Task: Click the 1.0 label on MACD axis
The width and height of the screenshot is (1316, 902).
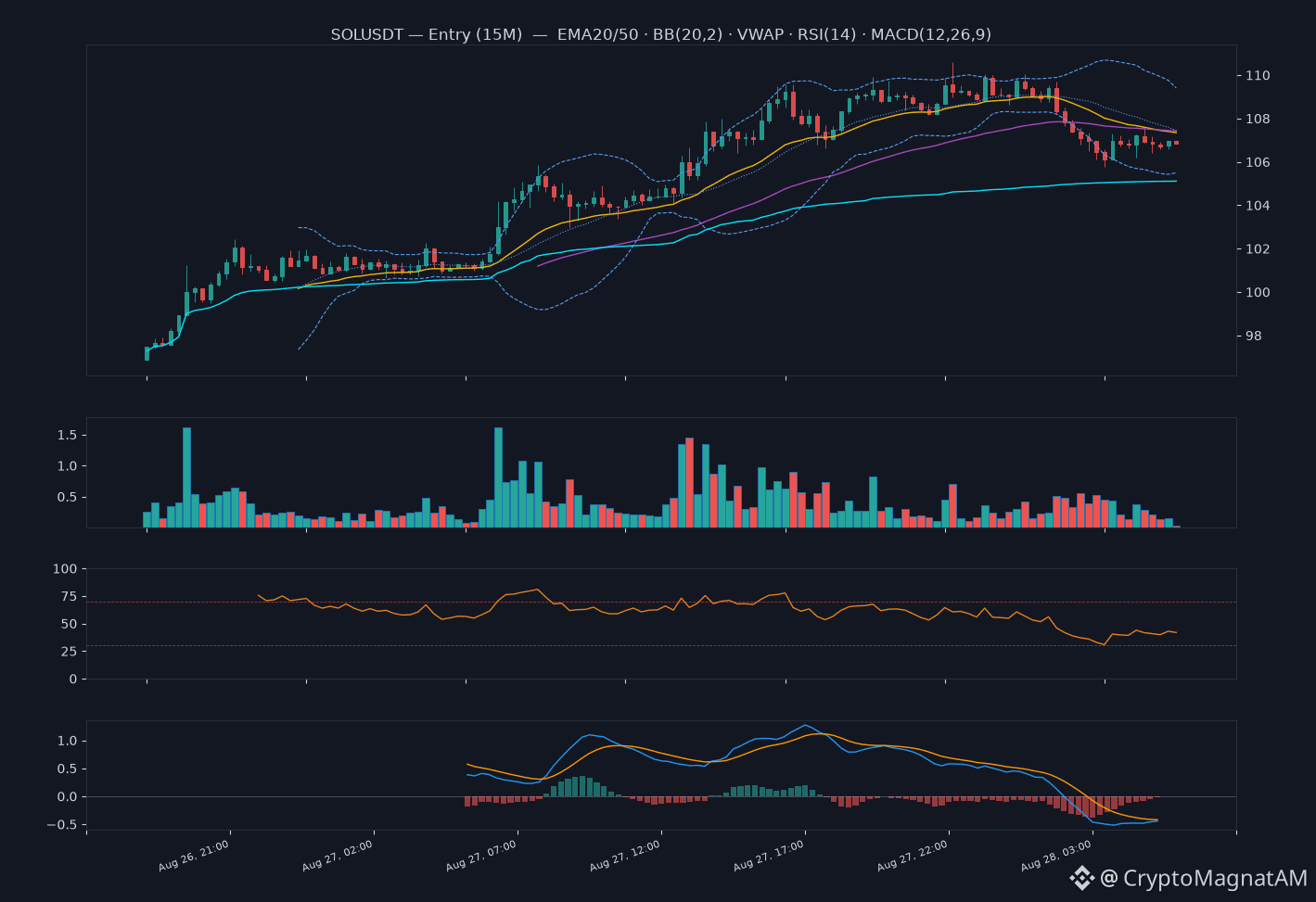Action: point(67,741)
